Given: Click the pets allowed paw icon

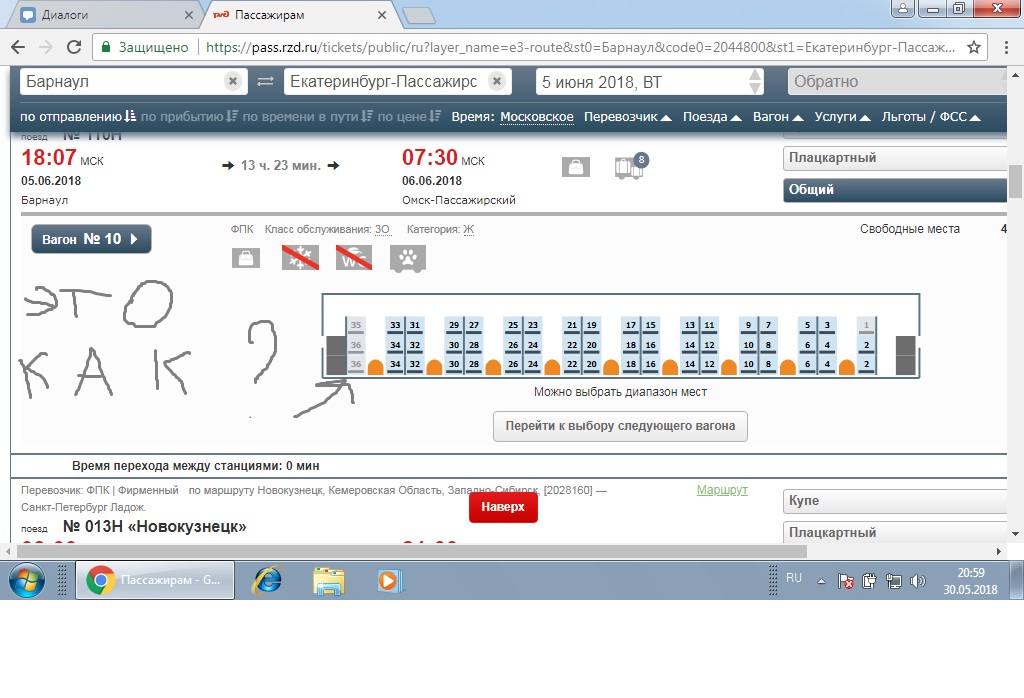Looking at the screenshot, I should (407, 258).
